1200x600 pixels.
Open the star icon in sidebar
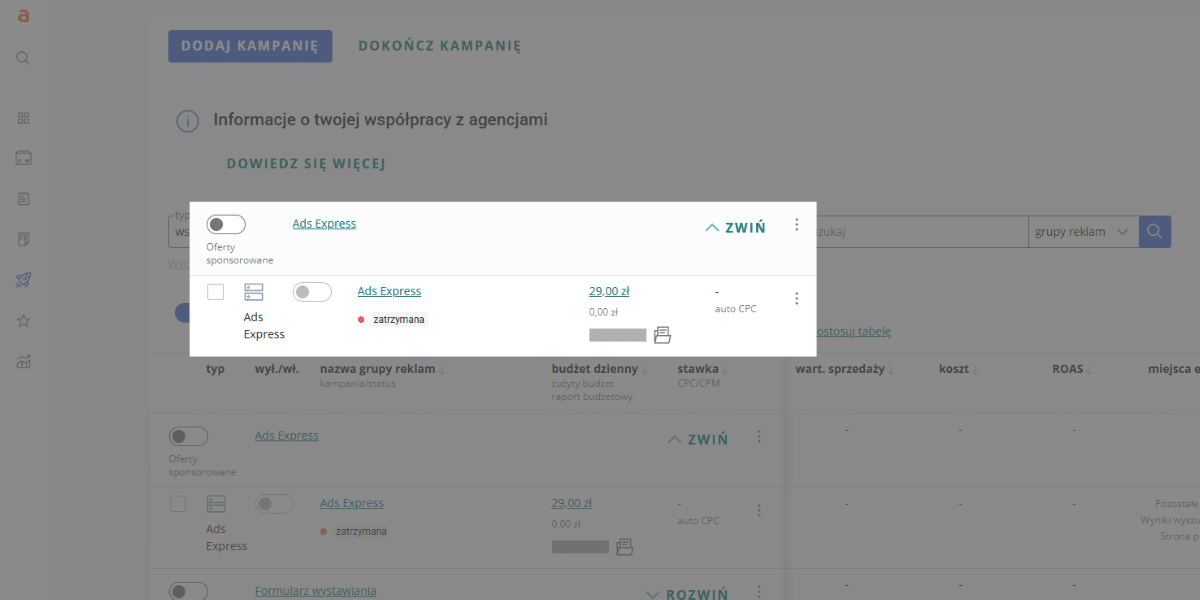pos(24,321)
